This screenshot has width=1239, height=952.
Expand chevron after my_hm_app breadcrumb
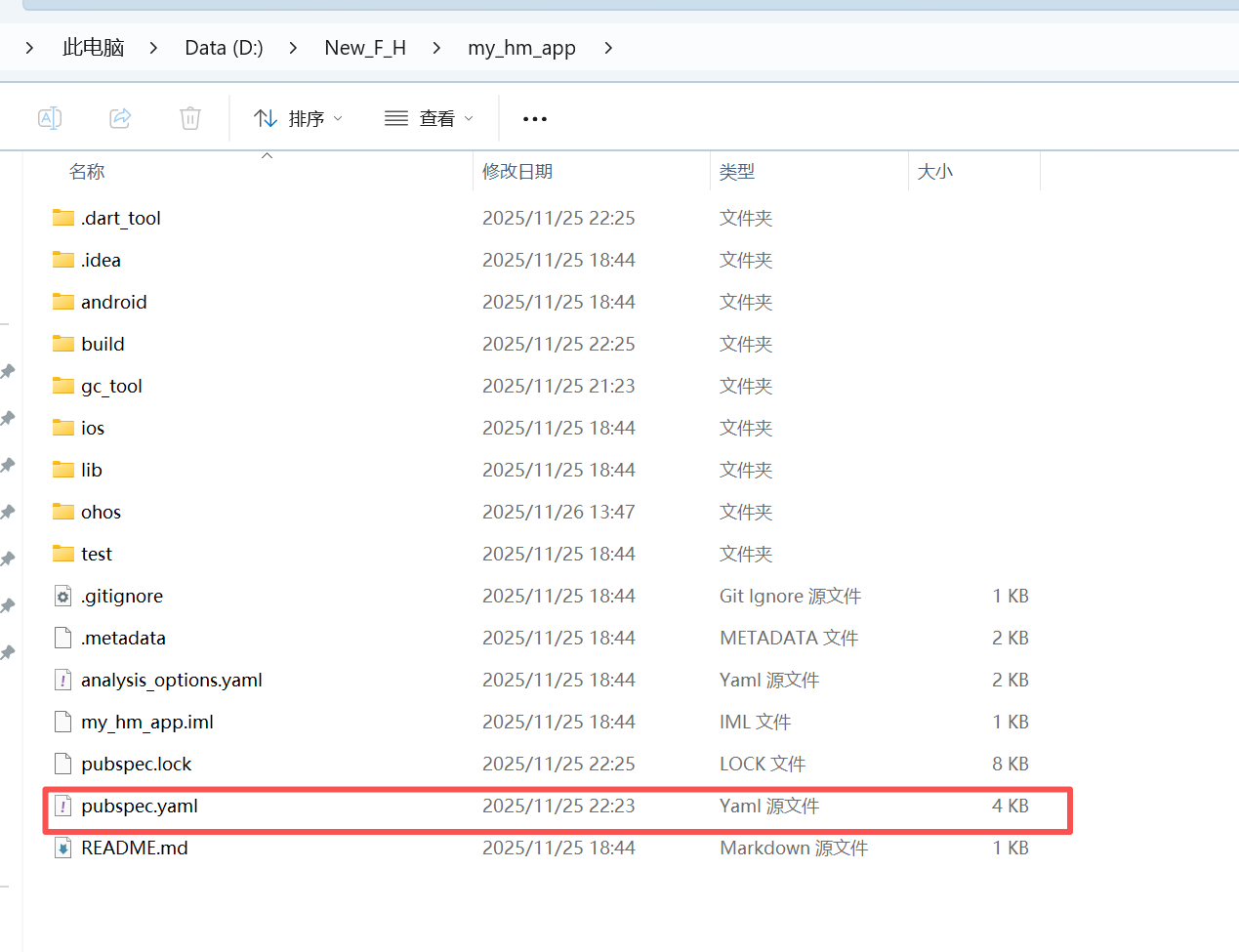[607, 47]
